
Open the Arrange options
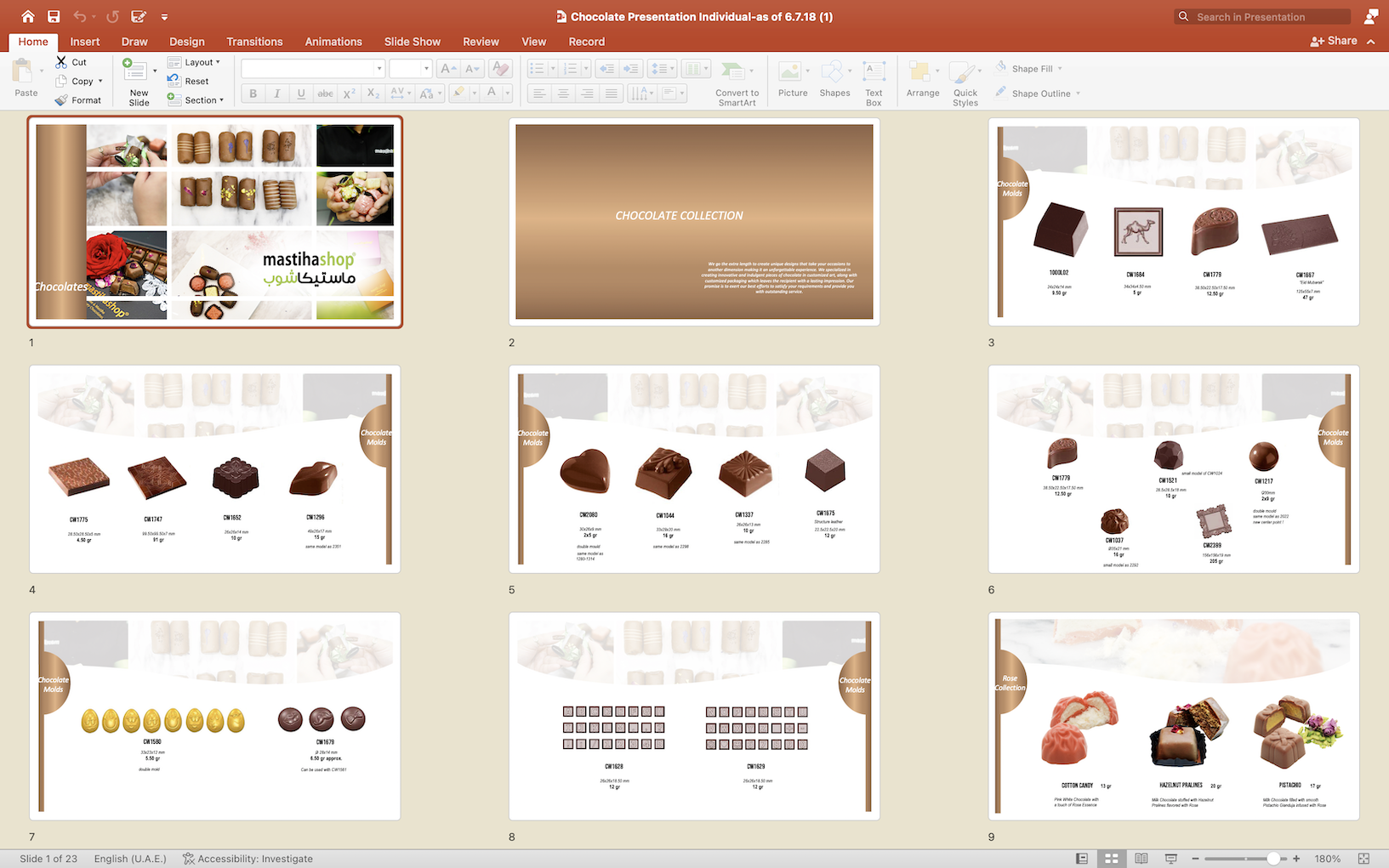click(922, 80)
